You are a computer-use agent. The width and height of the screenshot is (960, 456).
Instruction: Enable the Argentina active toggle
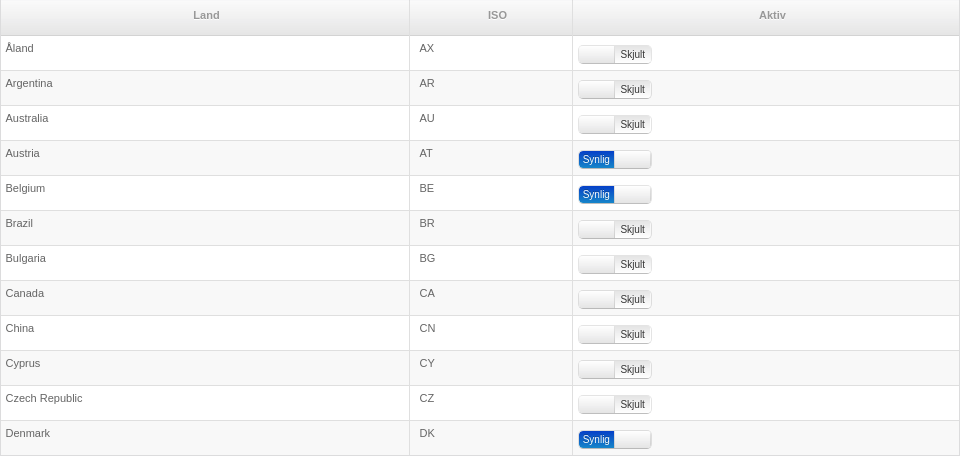(614, 89)
